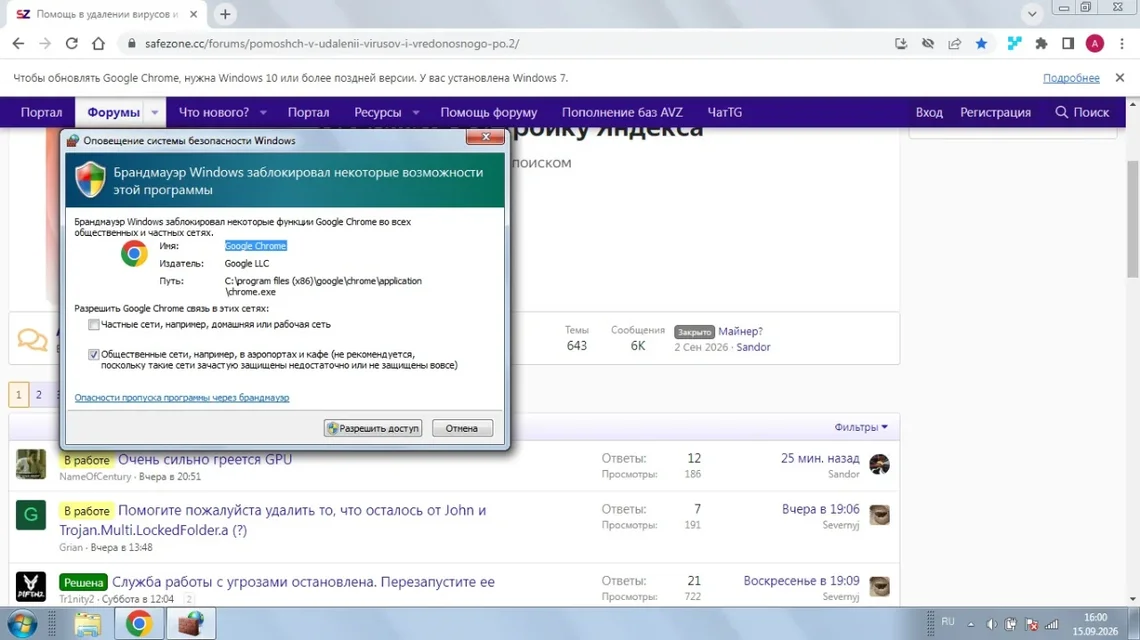The height and width of the screenshot is (640, 1140).
Task: Click the RU language indicator
Action: tap(948, 622)
